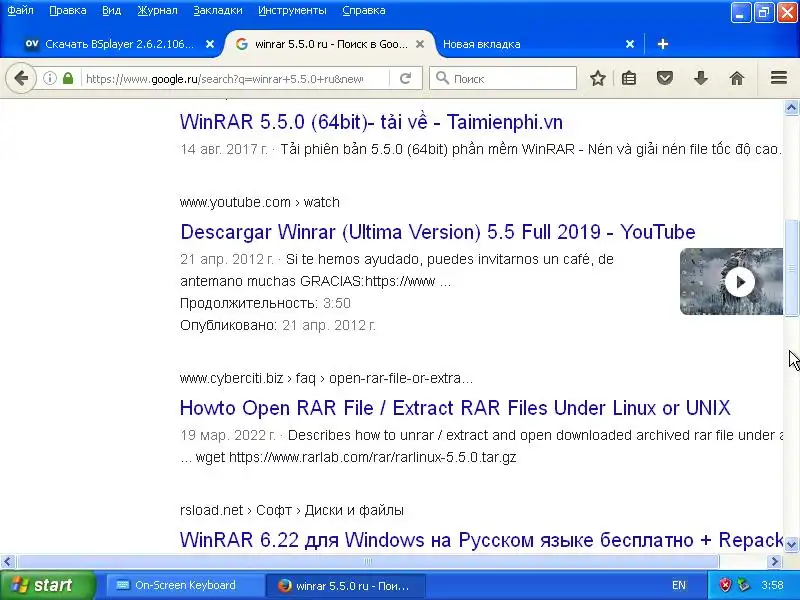Switch to On-Screen Keyboard taskbar item

coord(184,585)
